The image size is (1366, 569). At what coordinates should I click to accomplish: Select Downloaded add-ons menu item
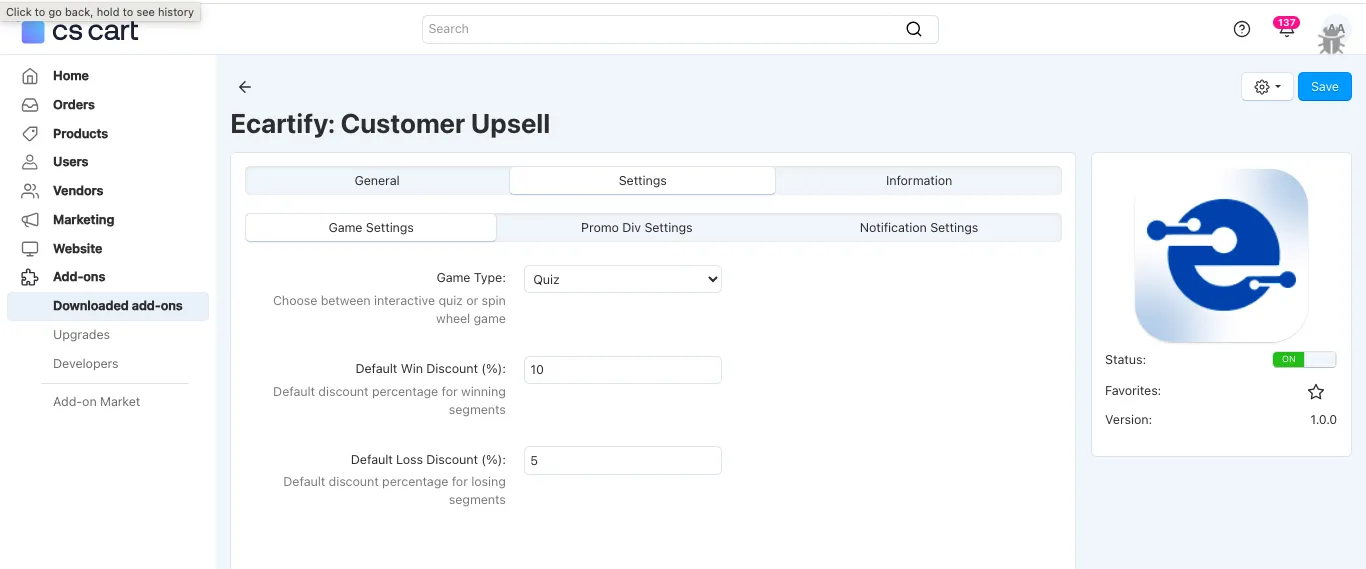(x=108, y=306)
